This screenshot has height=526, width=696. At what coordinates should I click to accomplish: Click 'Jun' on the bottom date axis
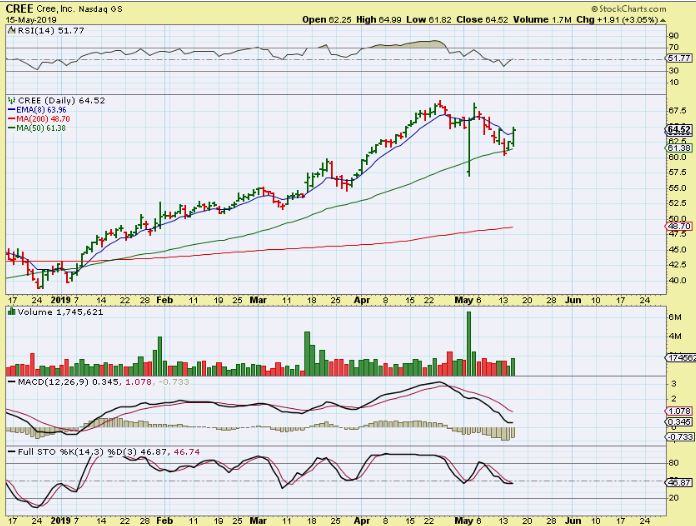point(573,521)
